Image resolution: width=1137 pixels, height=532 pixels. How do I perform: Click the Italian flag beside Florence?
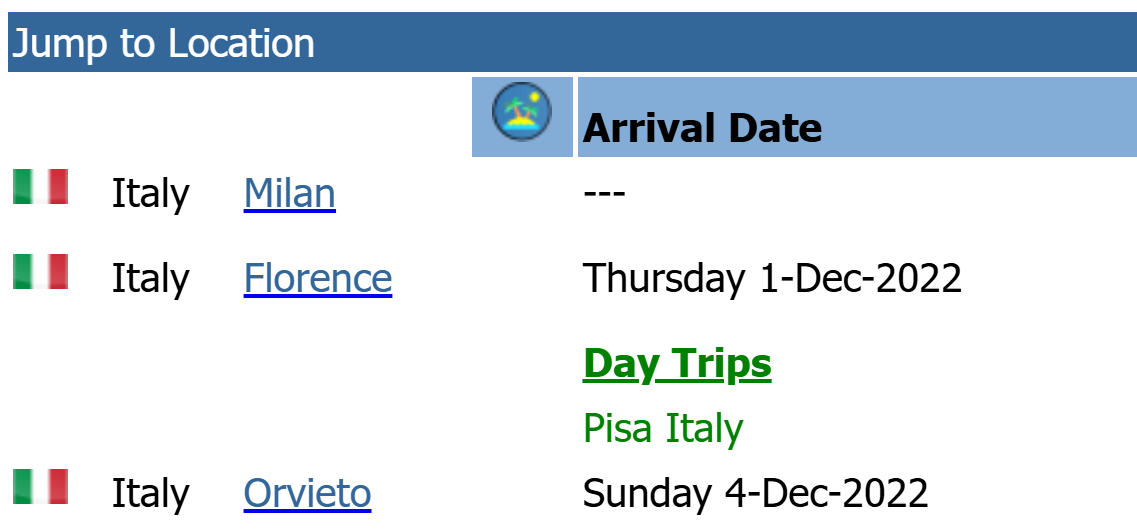pyautogui.click(x=41, y=272)
